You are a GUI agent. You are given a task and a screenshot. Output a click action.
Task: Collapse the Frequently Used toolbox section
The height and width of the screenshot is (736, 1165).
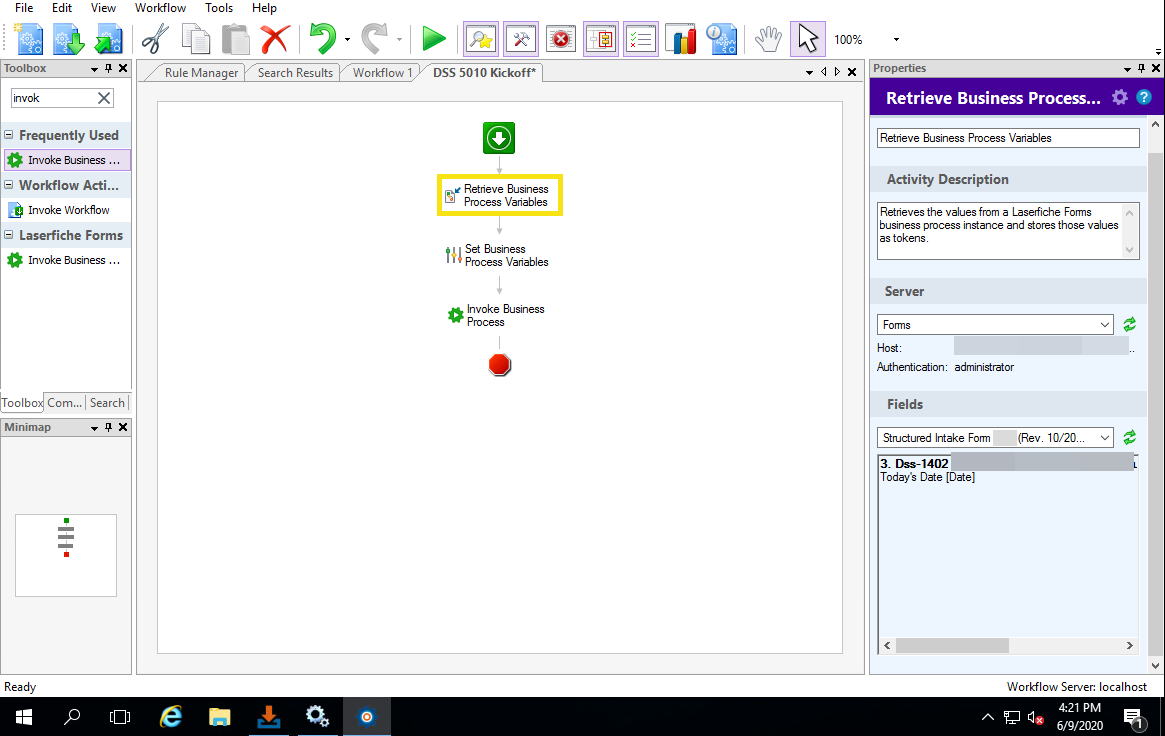pyautogui.click(x=9, y=135)
